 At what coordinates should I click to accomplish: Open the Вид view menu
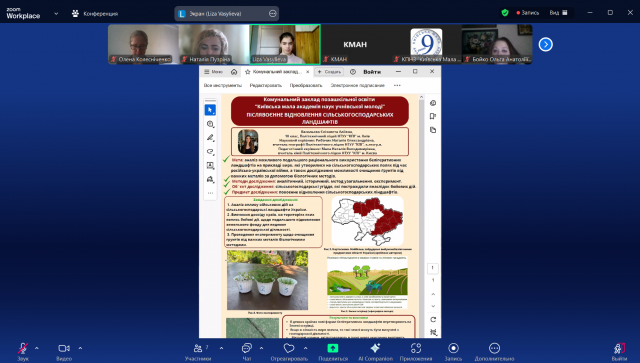coord(558,13)
